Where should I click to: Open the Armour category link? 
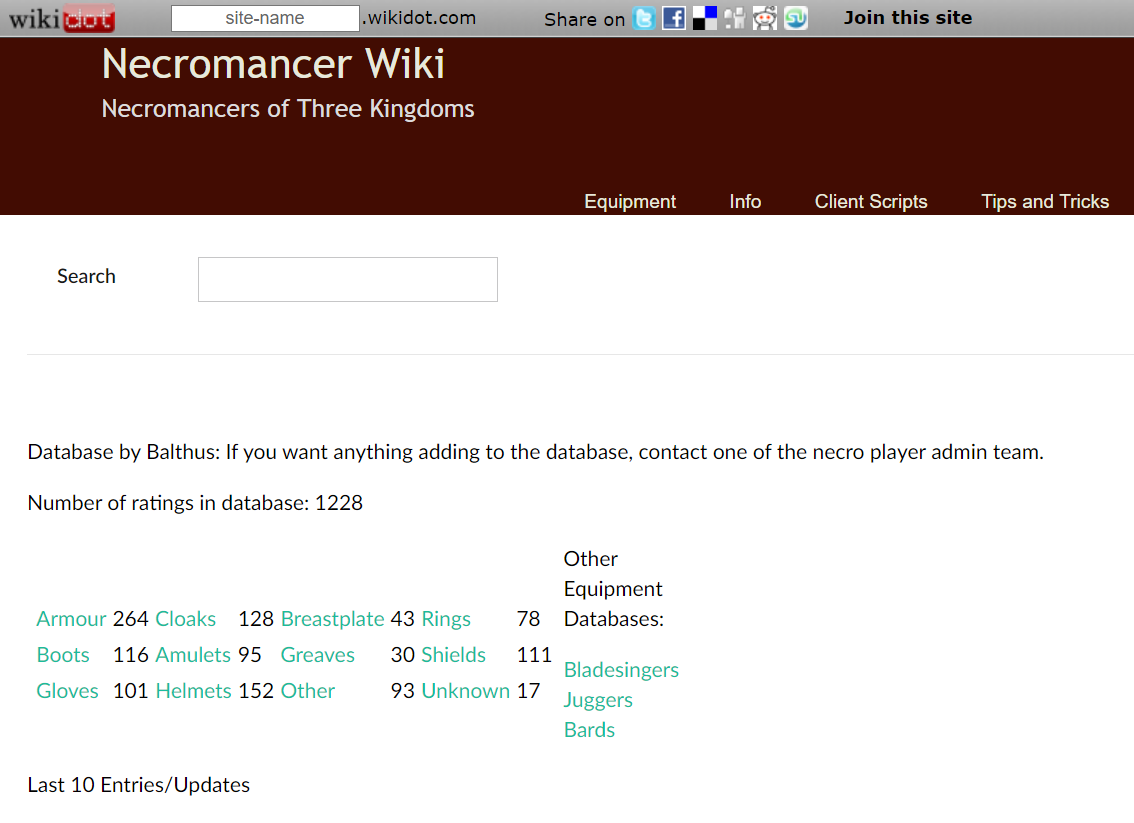click(71, 619)
